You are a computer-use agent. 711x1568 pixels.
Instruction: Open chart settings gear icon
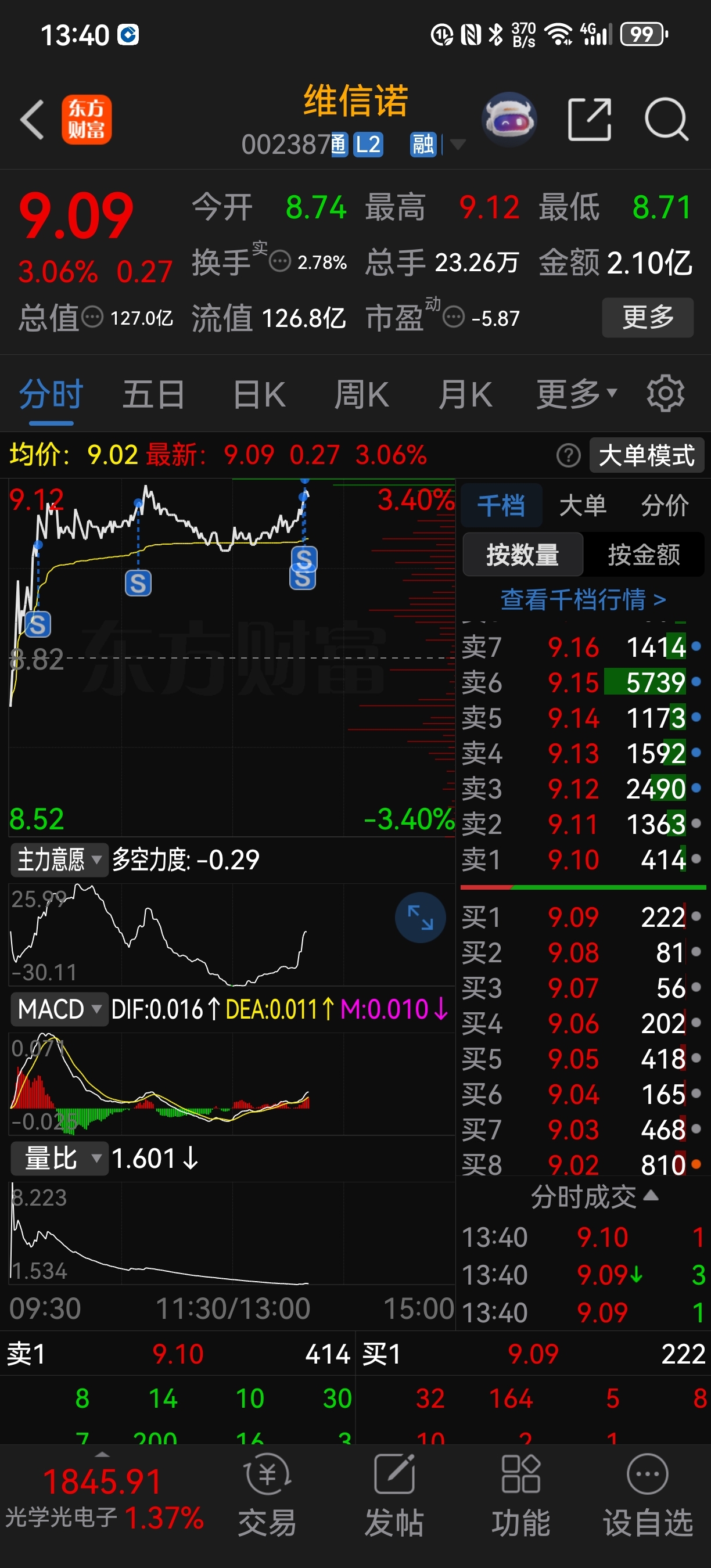click(665, 394)
